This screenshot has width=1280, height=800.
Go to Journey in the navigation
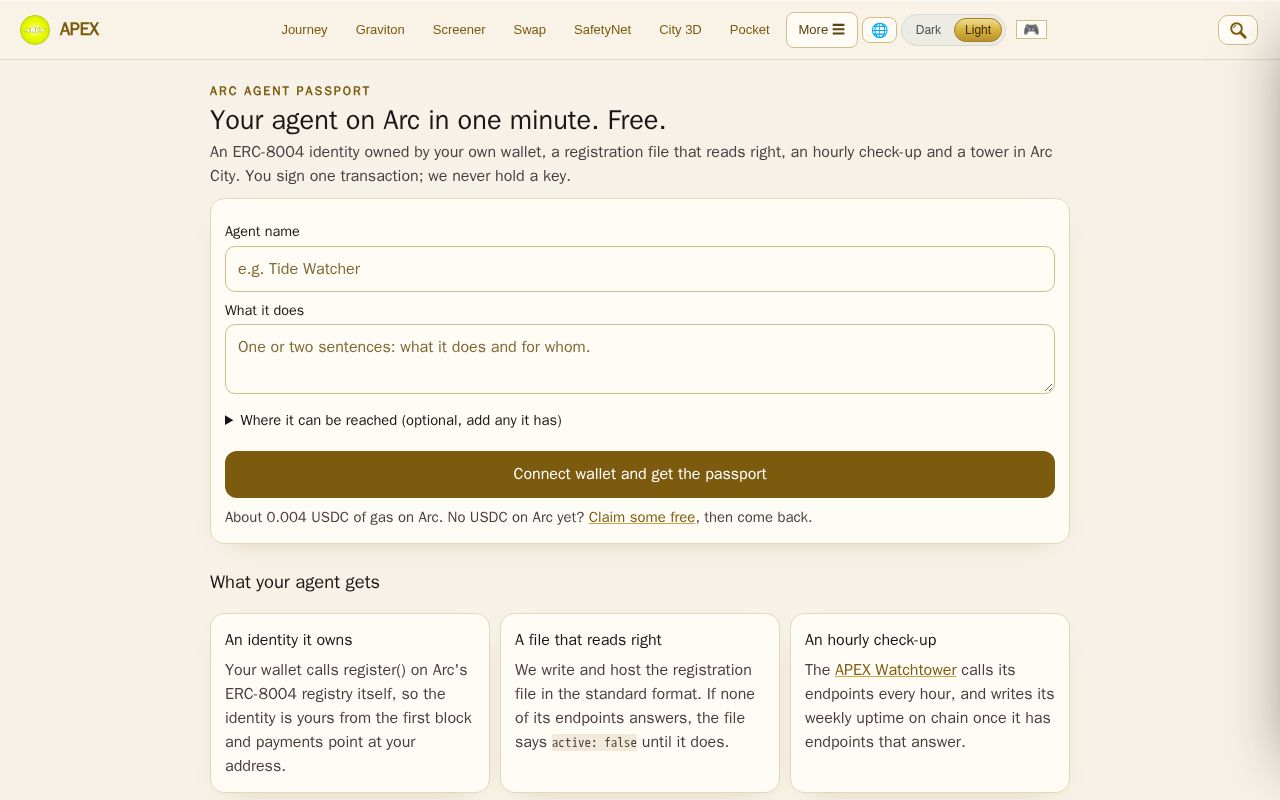(304, 30)
